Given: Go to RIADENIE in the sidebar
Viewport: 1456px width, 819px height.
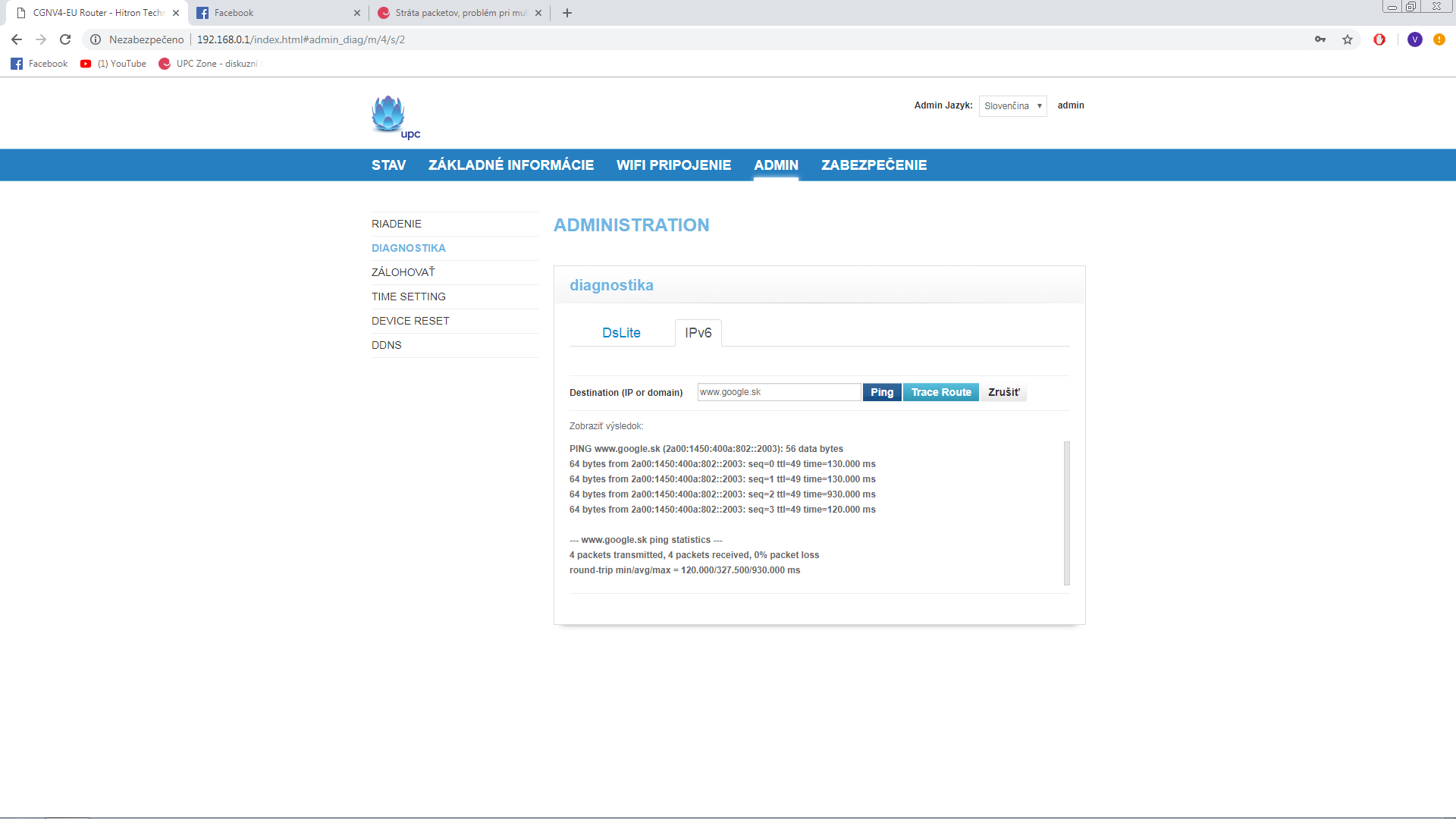Looking at the screenshot, I should (455, 224).
